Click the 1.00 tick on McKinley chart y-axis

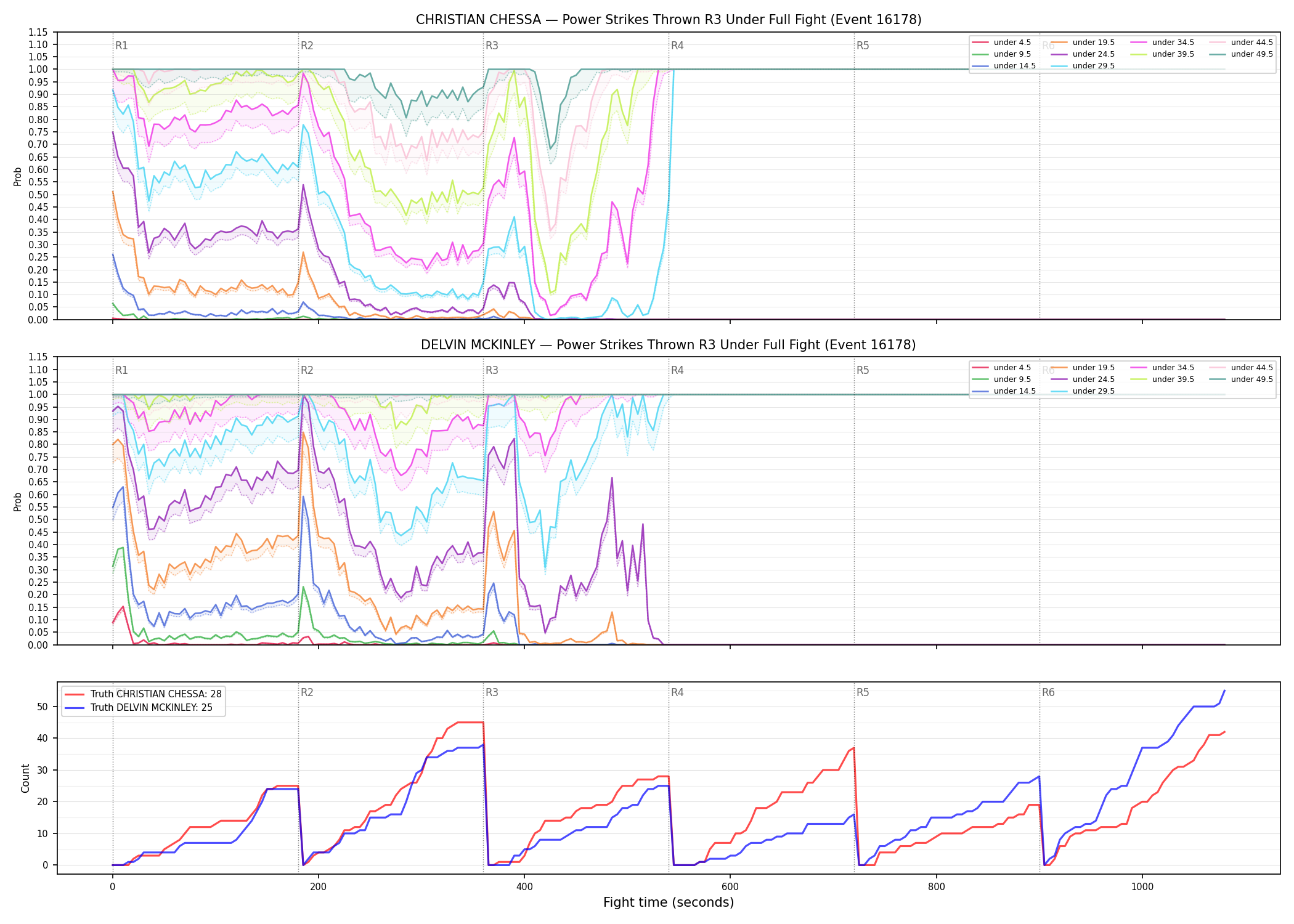[38, 395]
